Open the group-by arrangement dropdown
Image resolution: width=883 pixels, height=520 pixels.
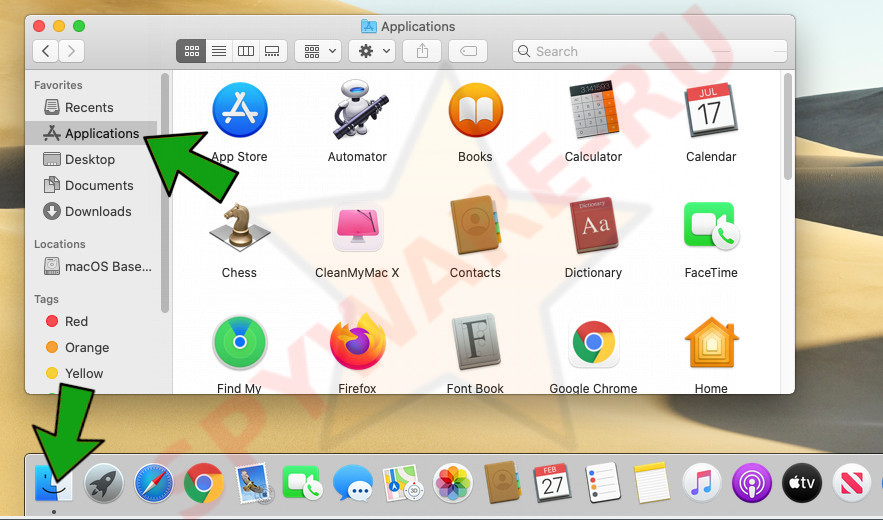[318, 51]
